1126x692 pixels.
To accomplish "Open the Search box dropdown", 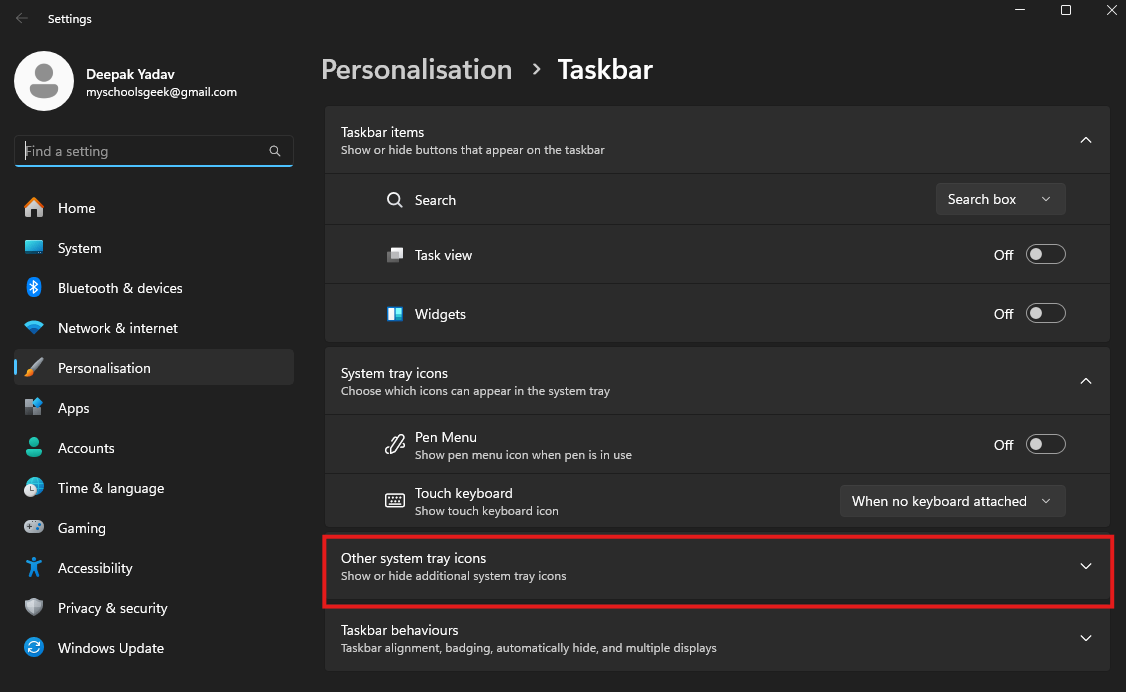I will click(1000, 199).
